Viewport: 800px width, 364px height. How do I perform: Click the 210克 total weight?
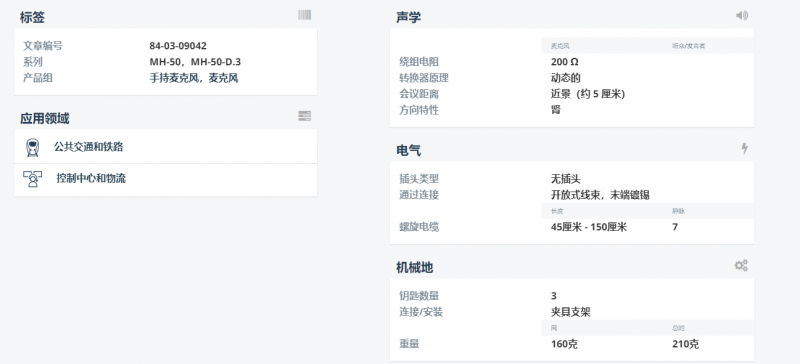pyautogui.click(x=686, y=344)
